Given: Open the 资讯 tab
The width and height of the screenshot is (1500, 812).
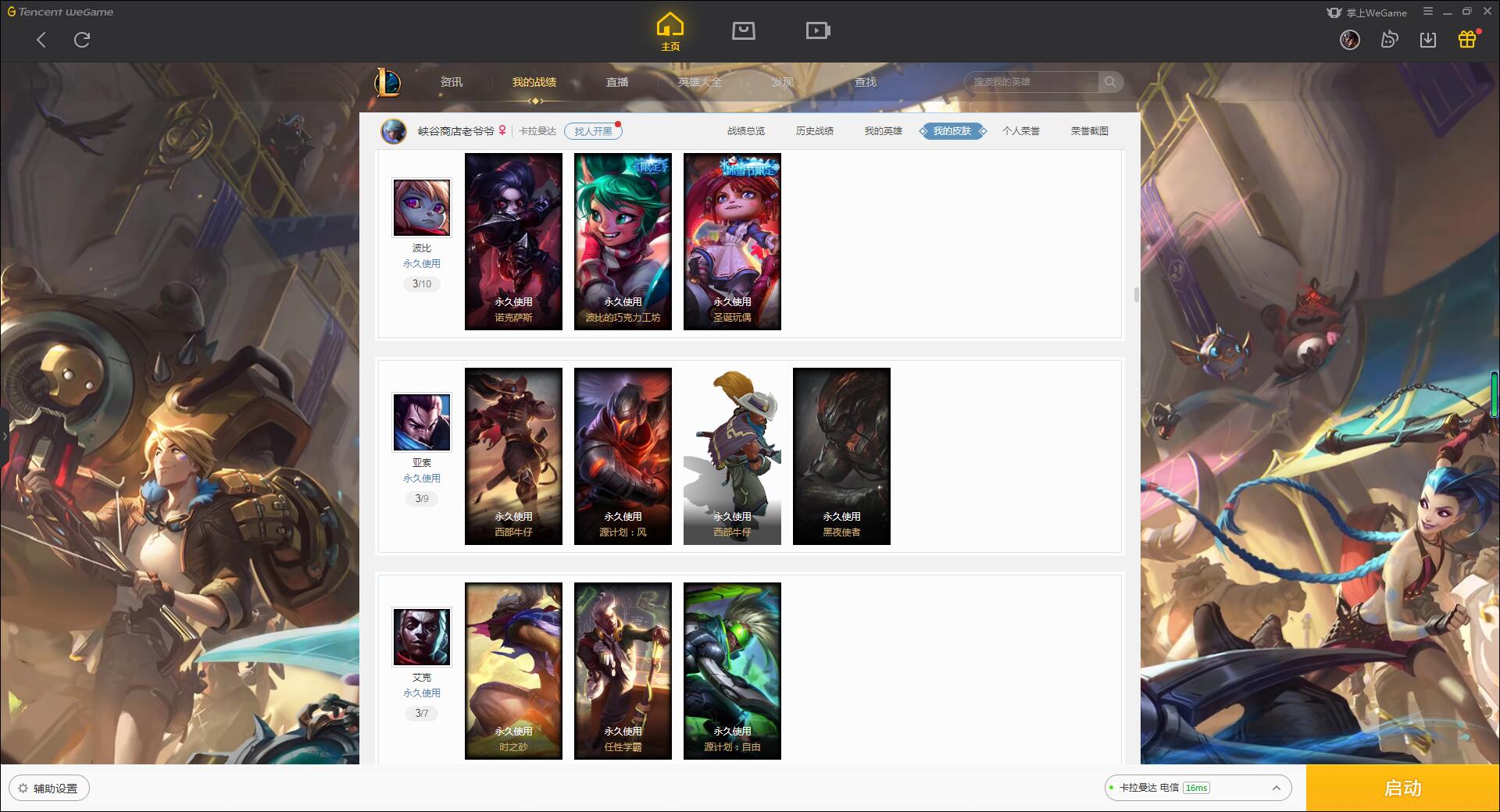Looking at the screenshot, I should 451,82.
